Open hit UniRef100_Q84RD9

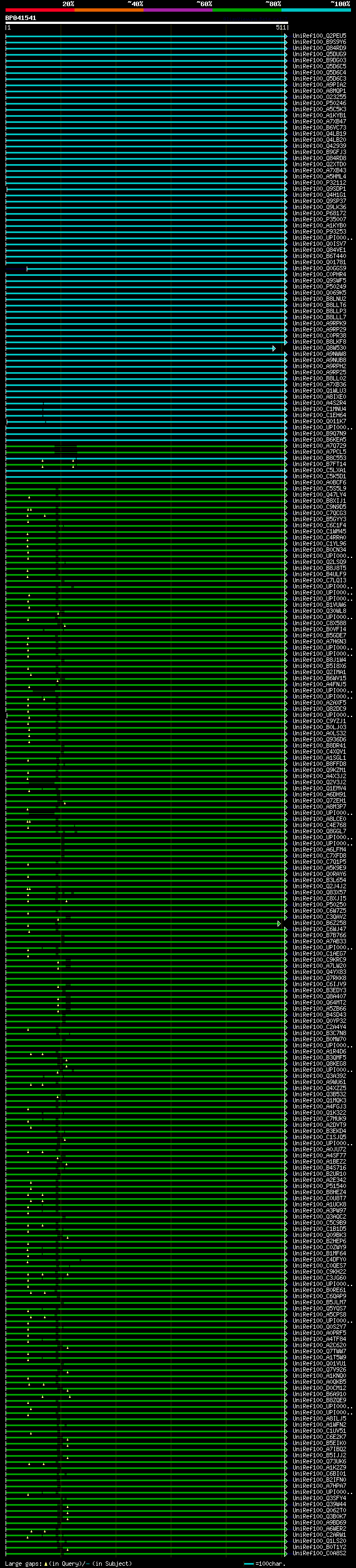[x=319, y=48]
